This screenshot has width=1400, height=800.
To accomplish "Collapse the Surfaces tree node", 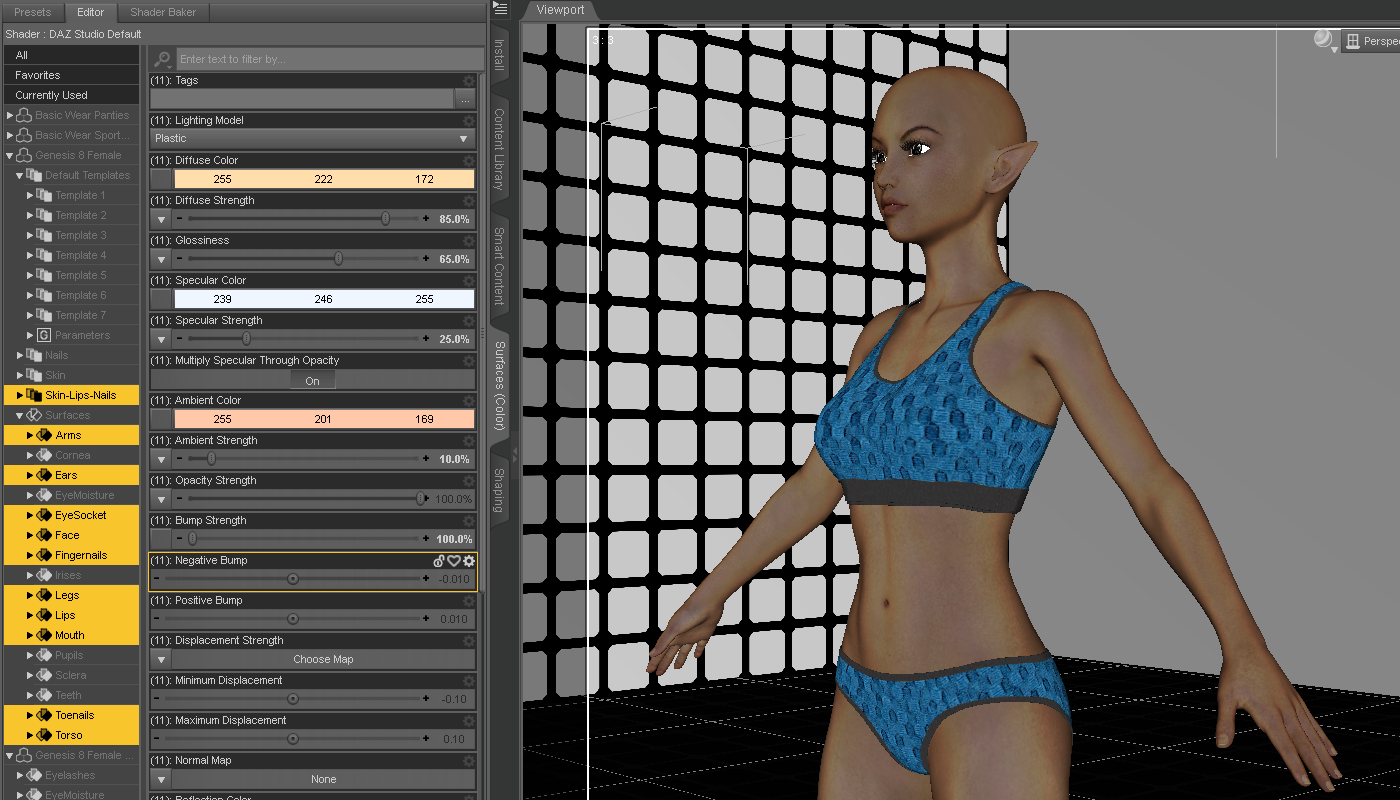I will click(x=20, y=415).
